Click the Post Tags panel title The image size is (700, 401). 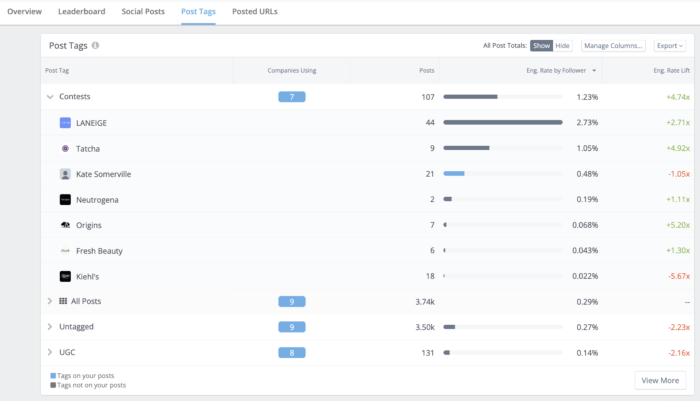click(68, 46)
